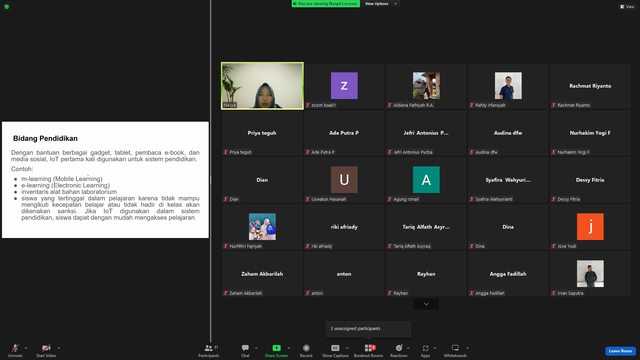Select Agung Ismail avatar tile

pyautogui.click(x=426, y=180)
